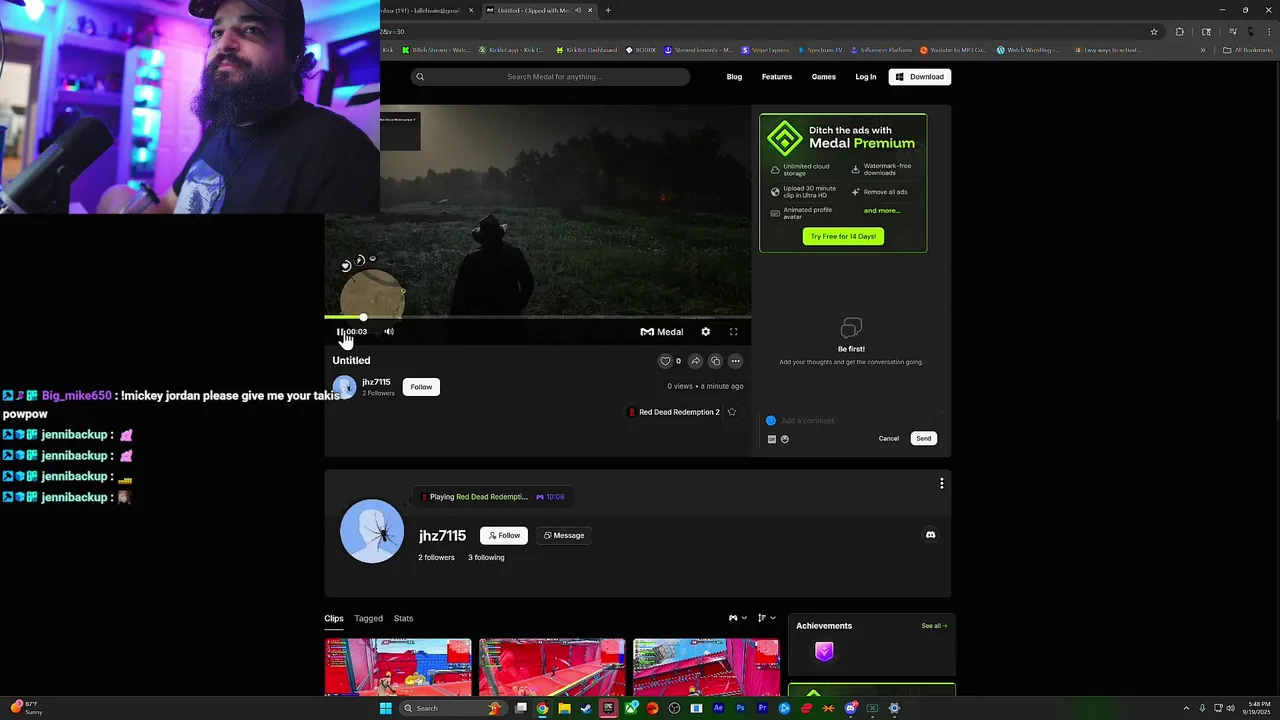
Task: Mute the clip with the speaker icon
Action: click(389, 332)
